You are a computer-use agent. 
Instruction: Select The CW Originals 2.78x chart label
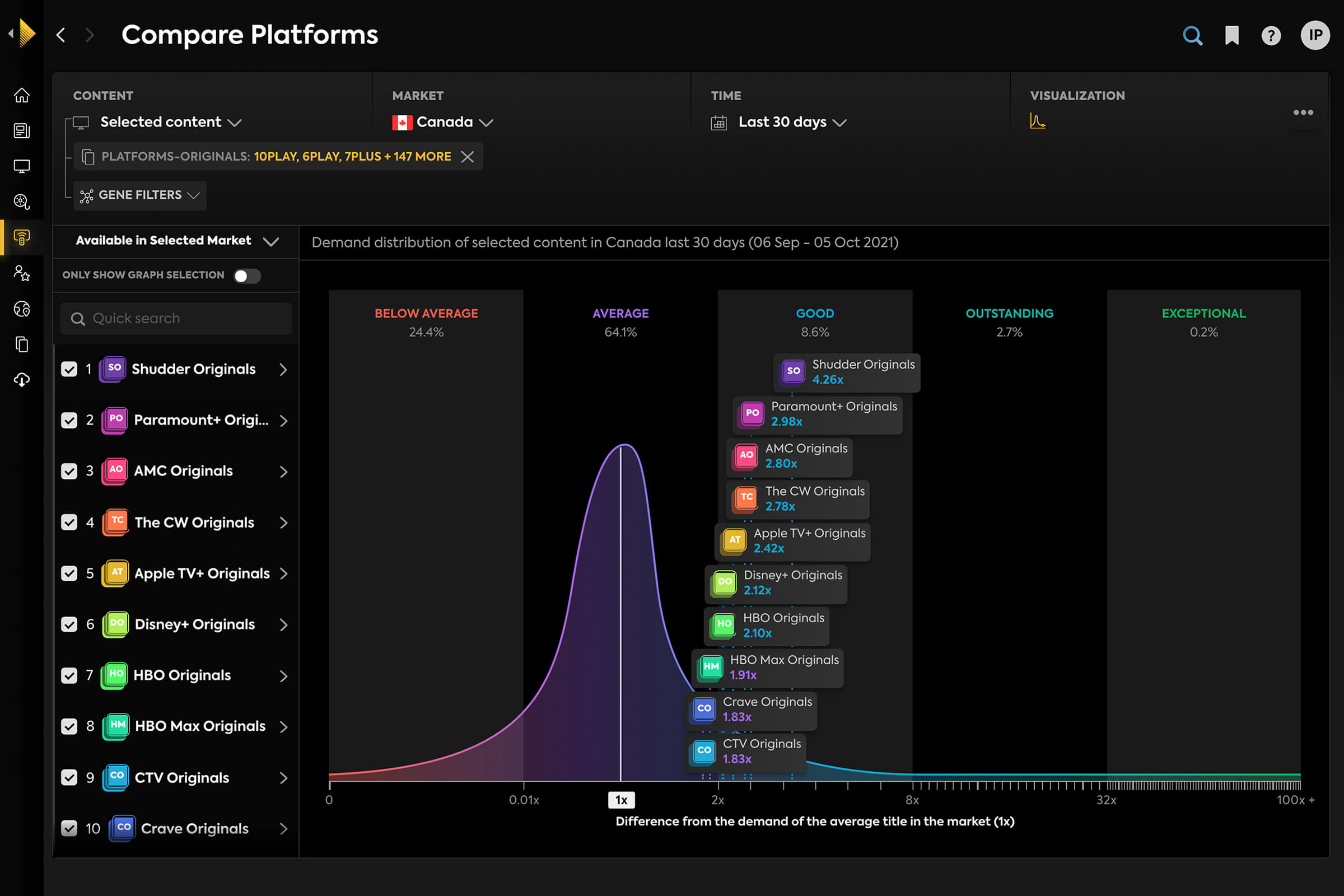pos(797,499)
